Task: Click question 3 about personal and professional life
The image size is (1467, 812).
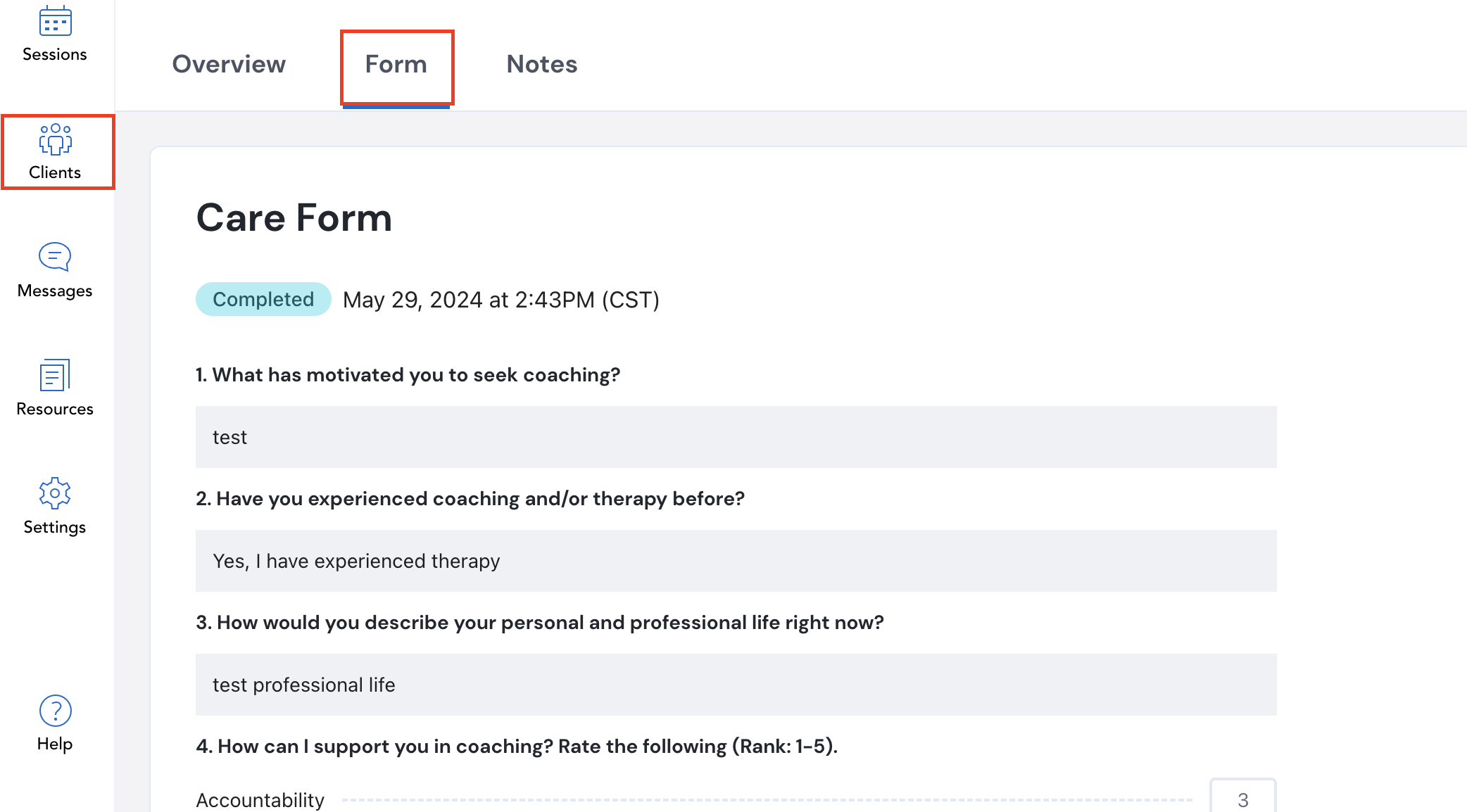Action: [x=539, y=623]
